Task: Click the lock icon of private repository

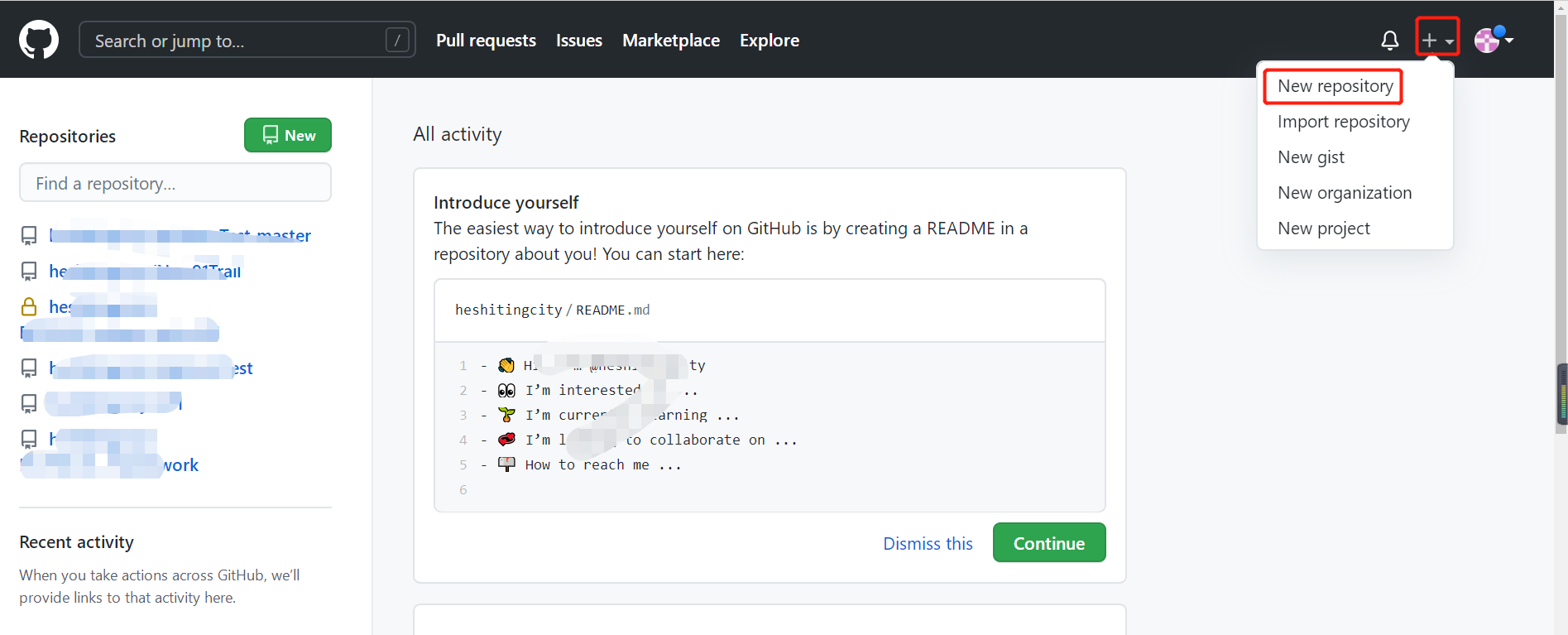Action: [x=29, y=307]
